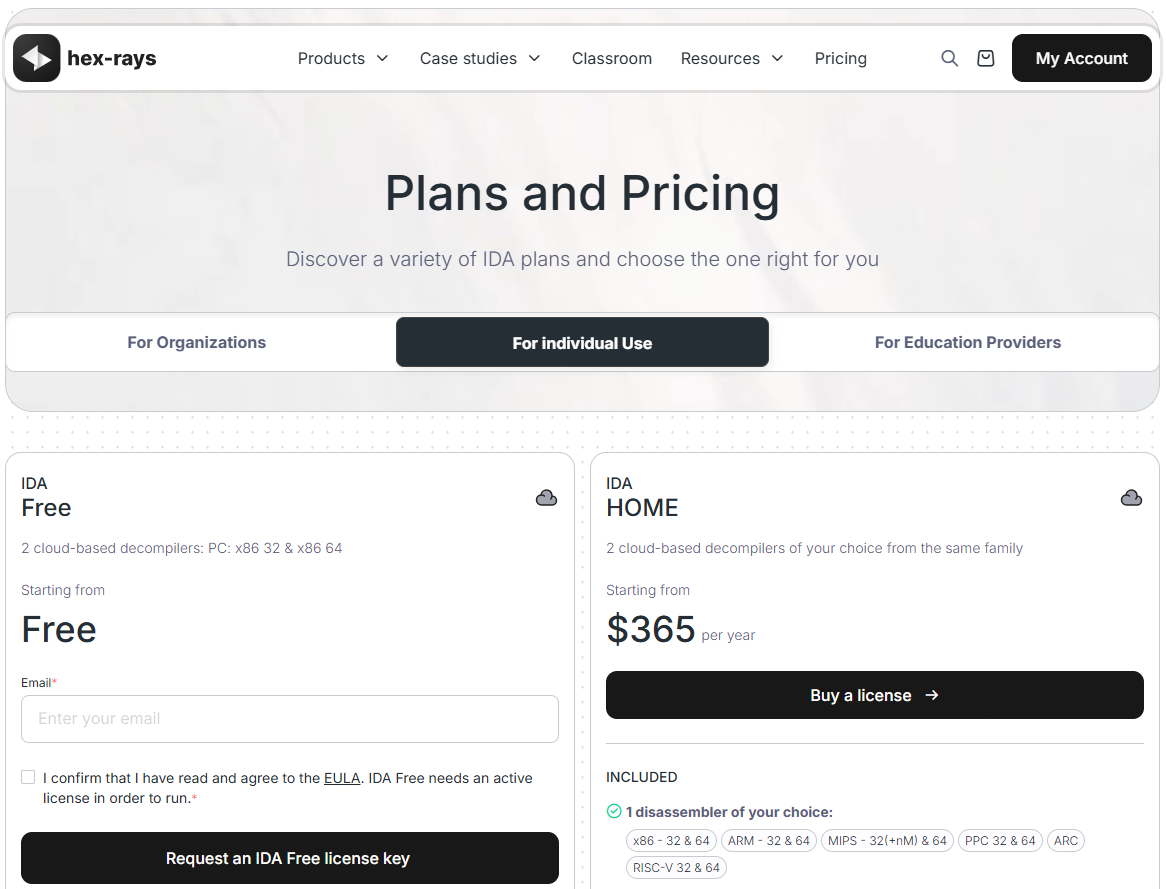Click the My Account button
Viewport: 1166px width, 889px height.
pyautogui.click(x=1081, y=58)
